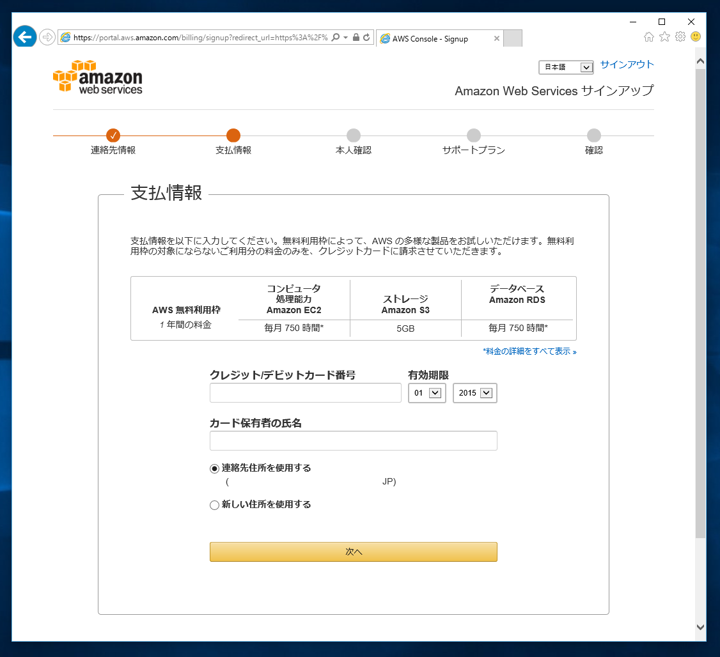The image size is (720, 657).
Task: Click the browser Home icon
Action: tap(649, 37)
